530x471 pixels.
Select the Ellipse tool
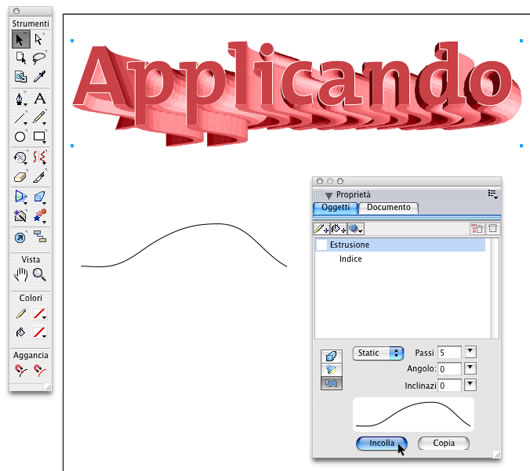pos(21,137)
